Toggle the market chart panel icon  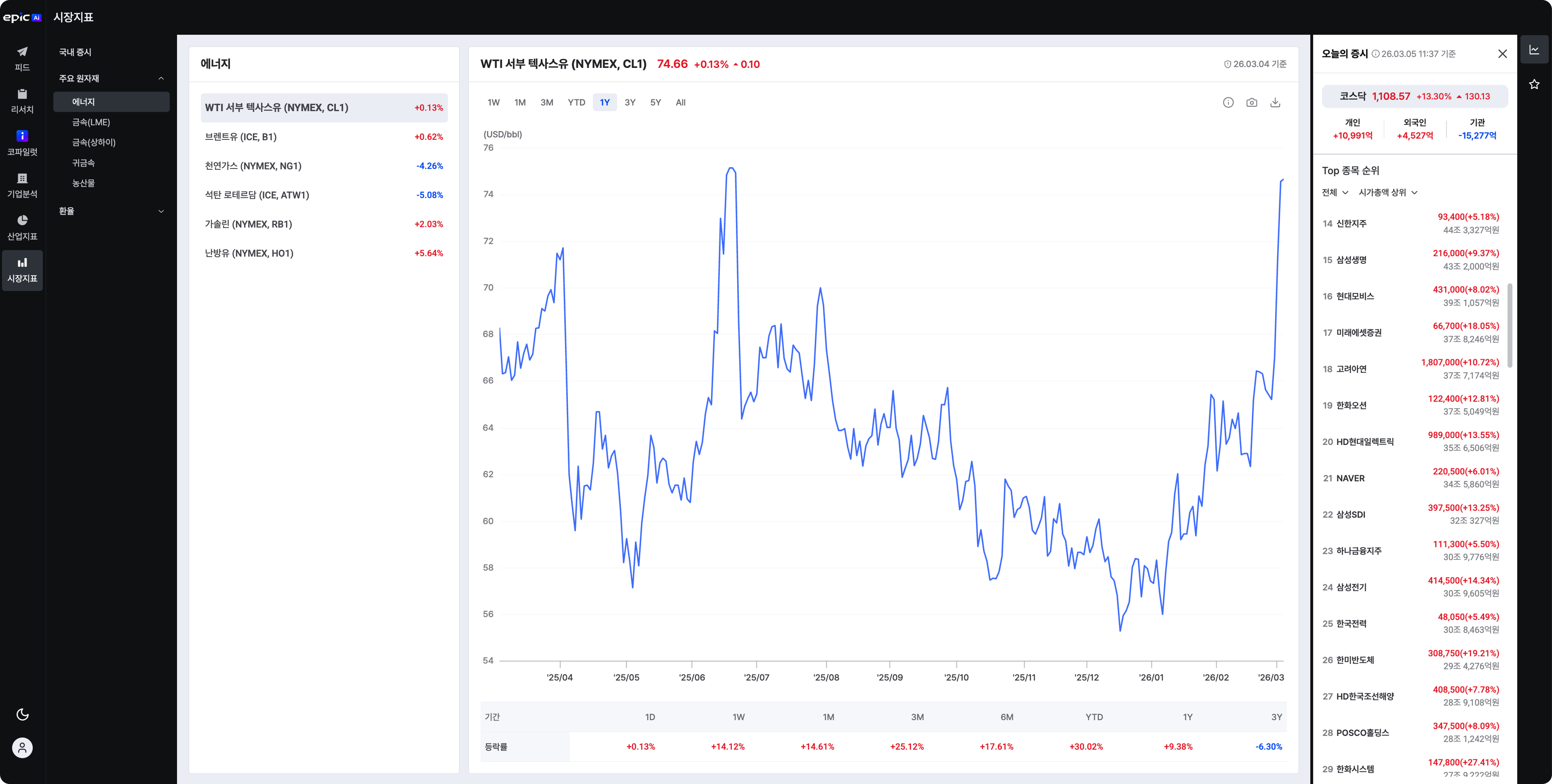click(x=1534, y=50)
